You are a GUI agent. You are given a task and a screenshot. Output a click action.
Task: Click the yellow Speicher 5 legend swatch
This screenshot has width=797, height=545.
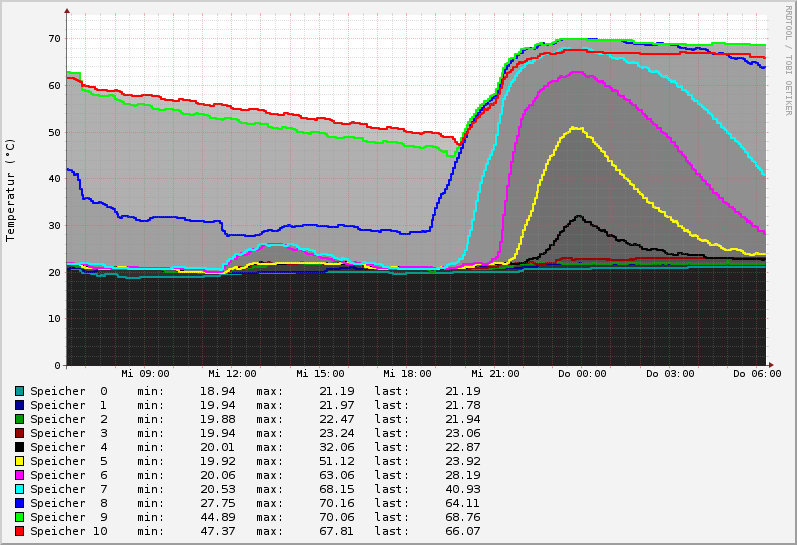point(19,461)
